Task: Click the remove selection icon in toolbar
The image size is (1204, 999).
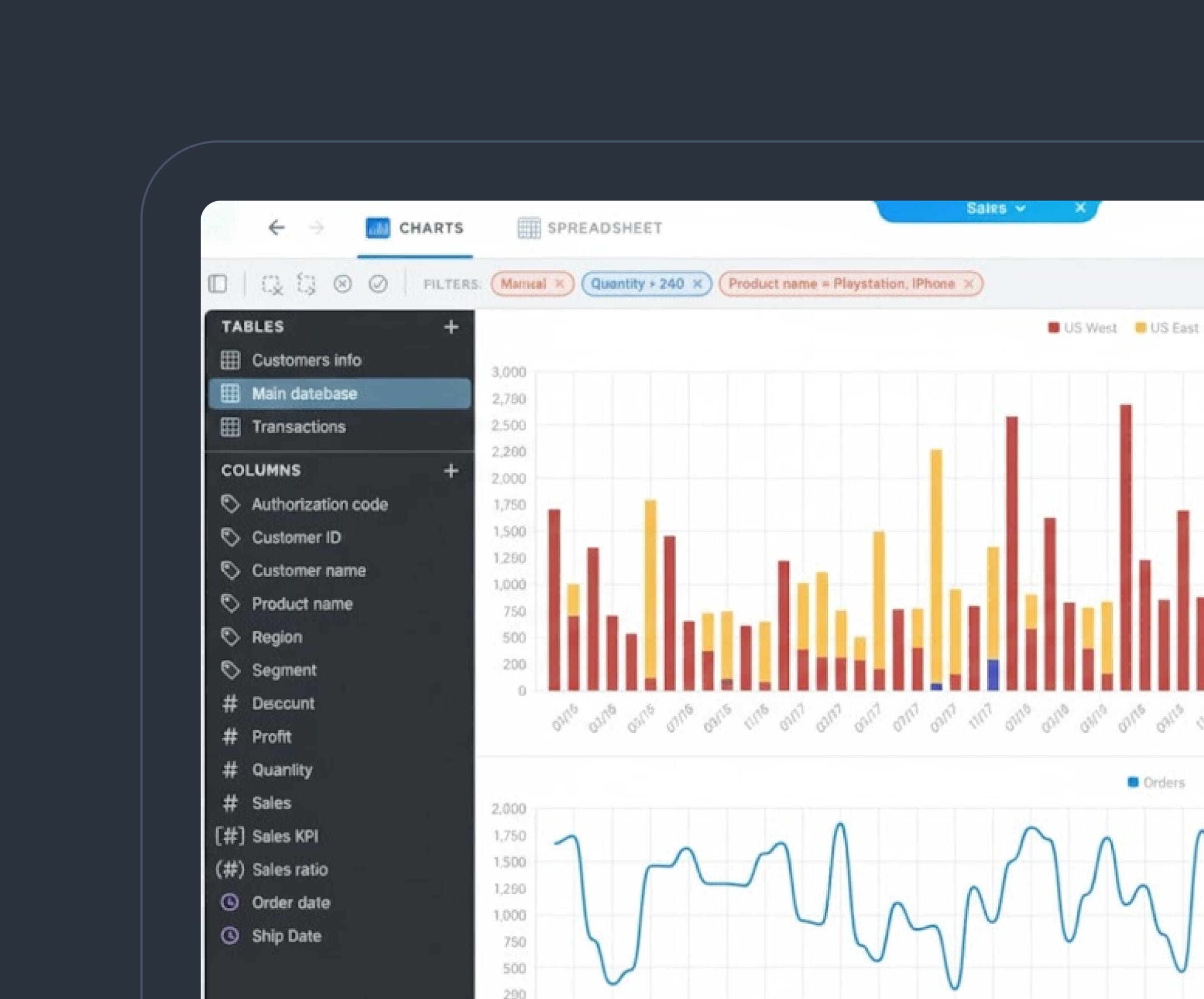Action: coord(272,284)
